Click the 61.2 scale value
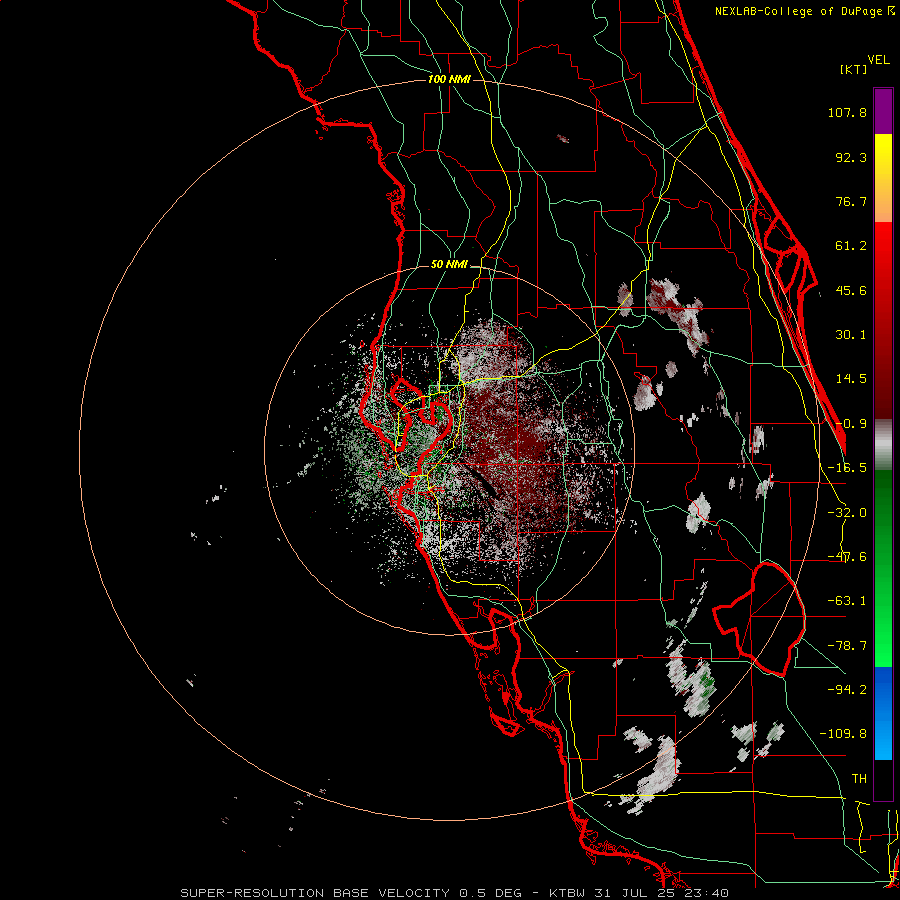This screenshot has width=900, height=900. tap(851, 246)
